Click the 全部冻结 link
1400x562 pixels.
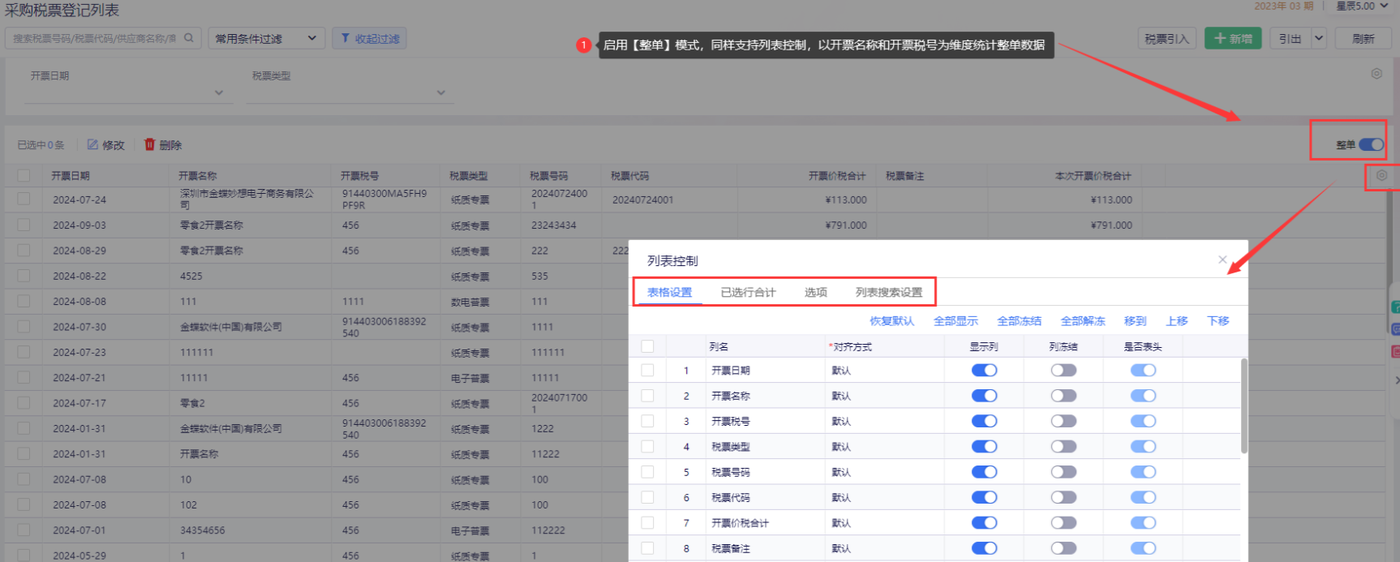[x=1019, y=321]
